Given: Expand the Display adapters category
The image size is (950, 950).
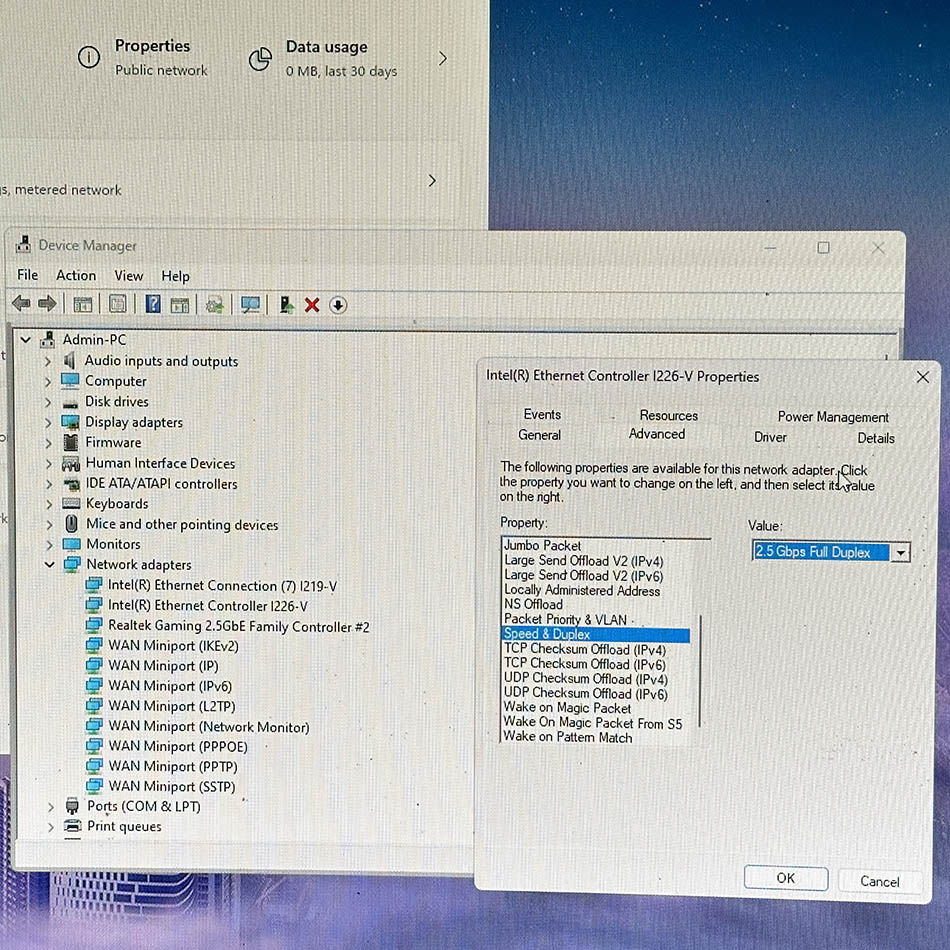Looking at the screenshot, I should click(48, 422).
